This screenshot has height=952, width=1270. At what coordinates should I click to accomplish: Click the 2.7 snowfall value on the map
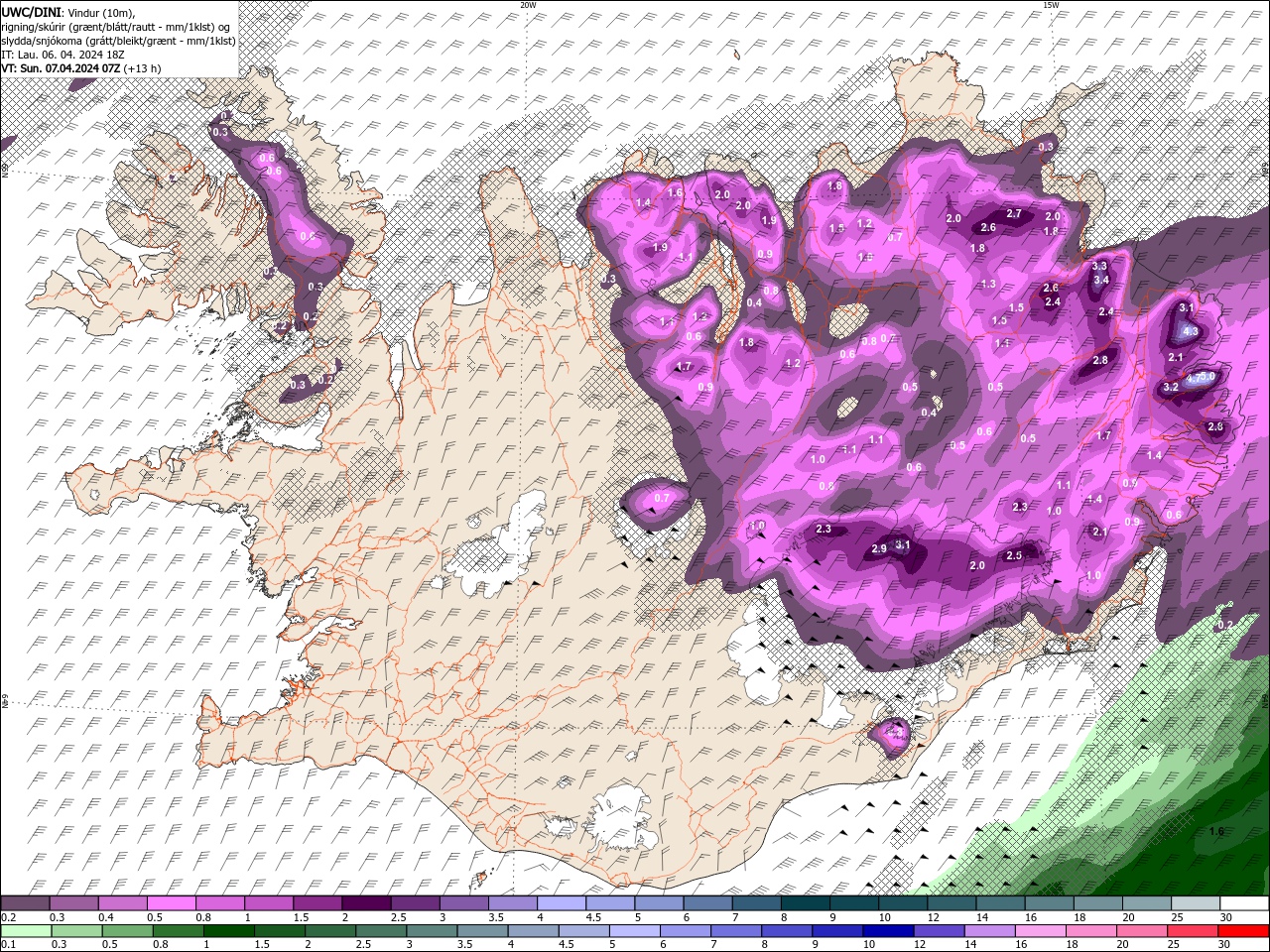pyautogui.click(x=1014, y=213)
